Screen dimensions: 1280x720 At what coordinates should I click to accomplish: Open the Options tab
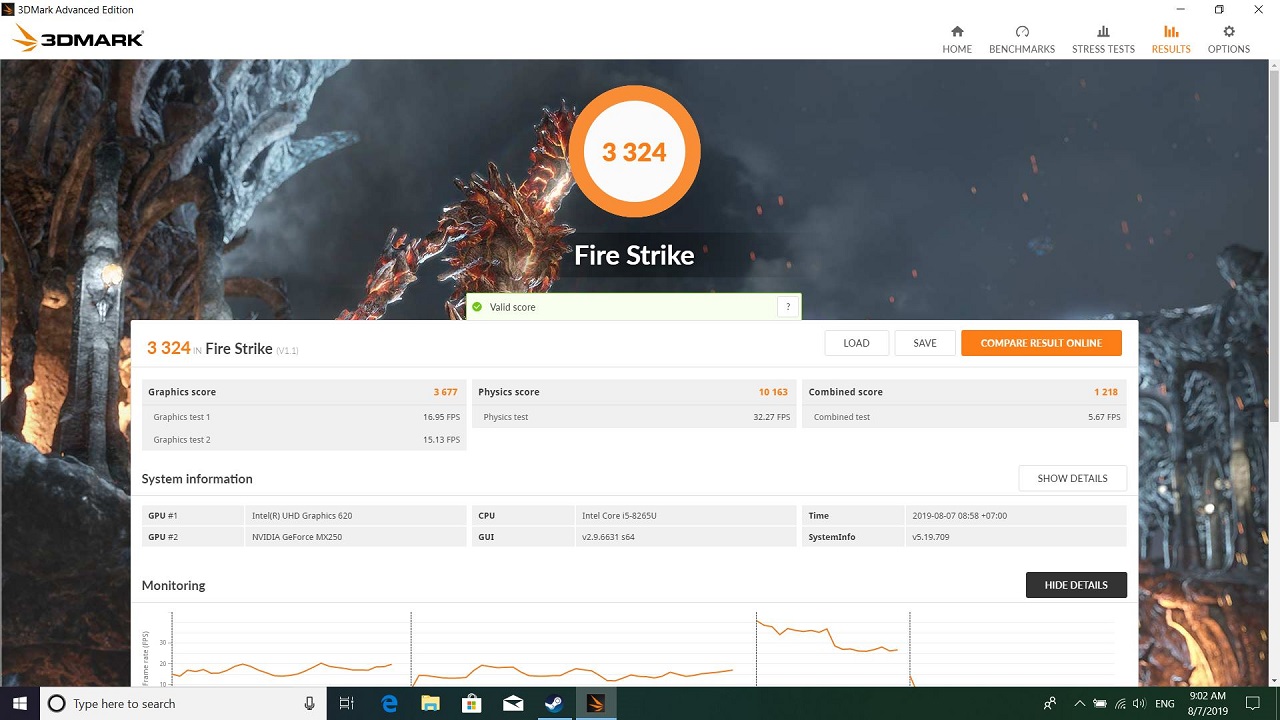[x=1229, y=39]
